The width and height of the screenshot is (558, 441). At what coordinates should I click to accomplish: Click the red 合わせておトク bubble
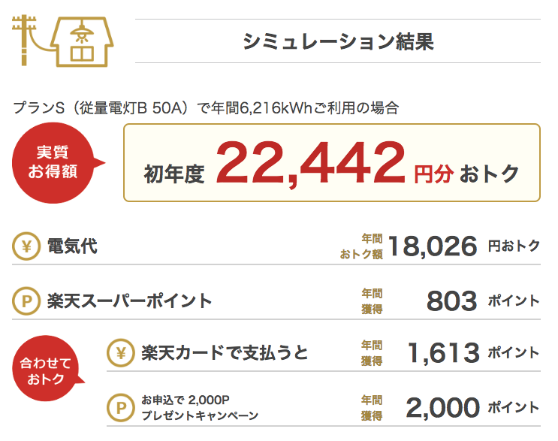point(48,368)
